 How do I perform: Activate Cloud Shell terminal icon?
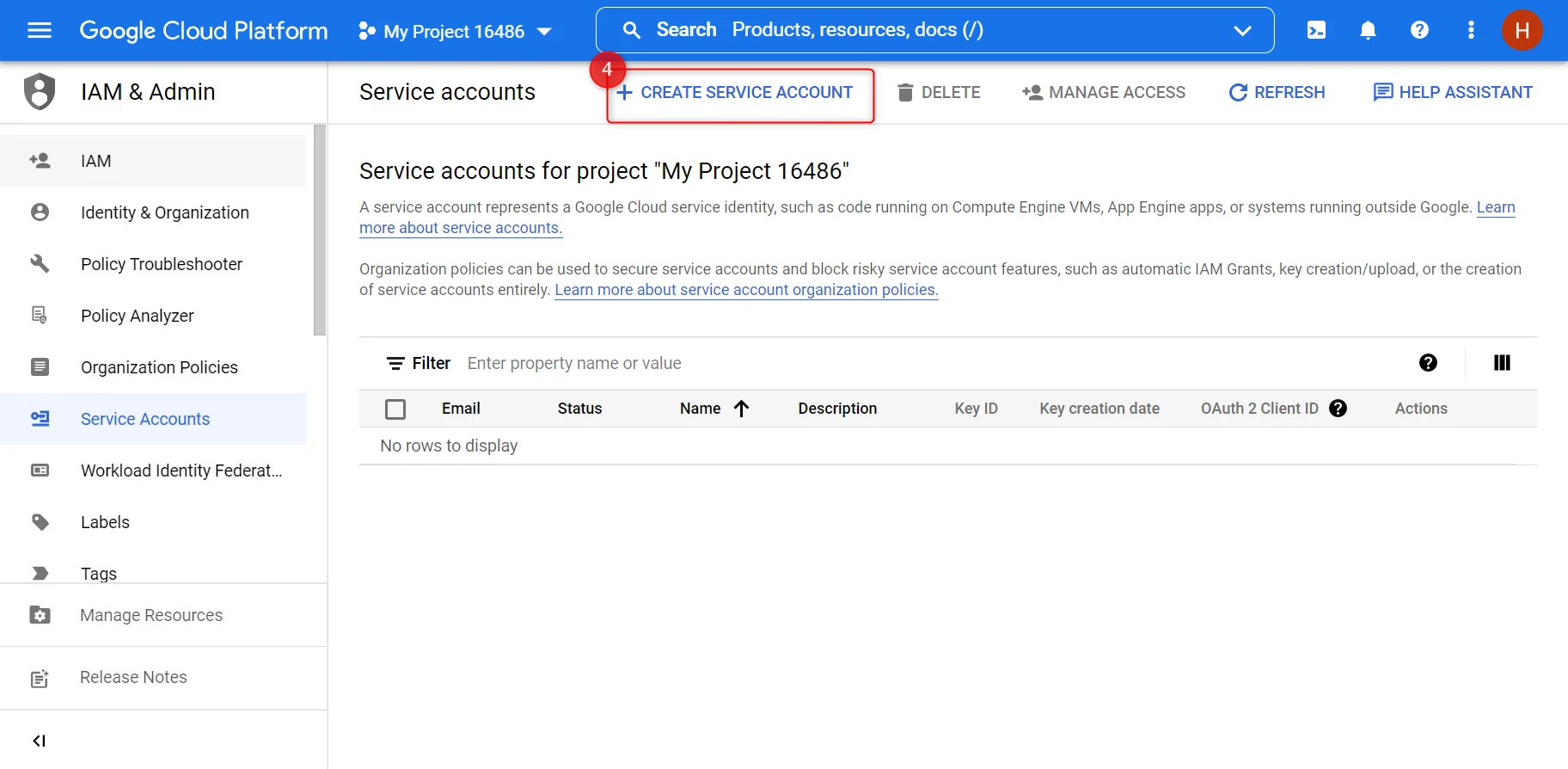(x=1316, y=30)
